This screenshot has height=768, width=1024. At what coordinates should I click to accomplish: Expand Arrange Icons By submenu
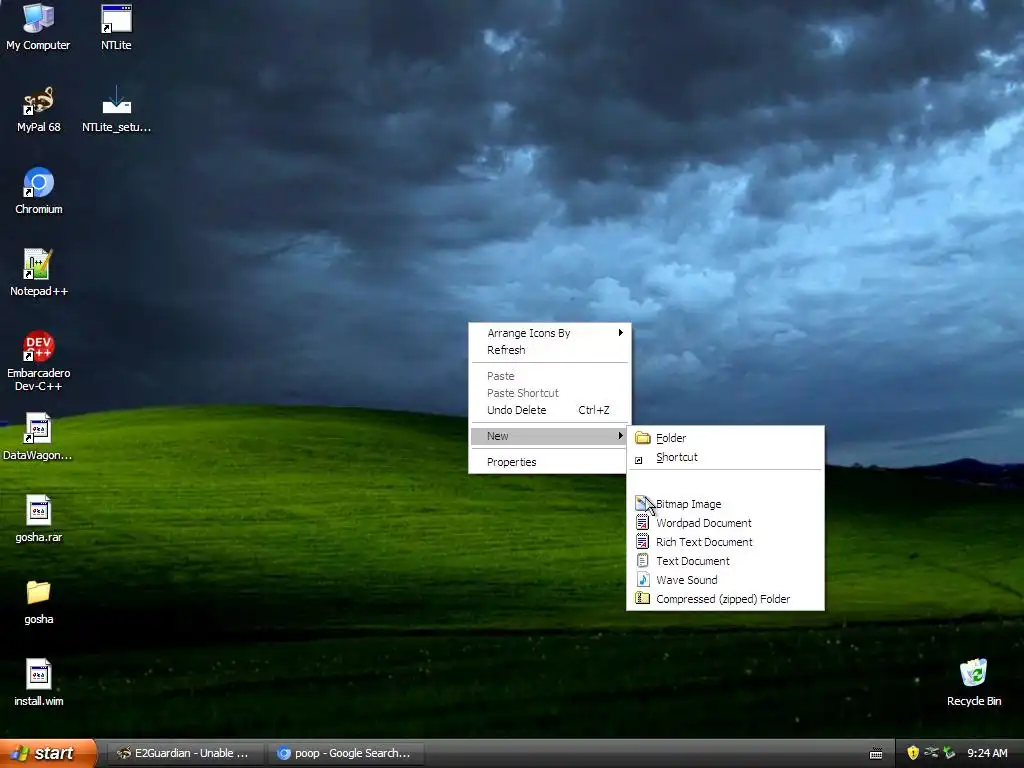coord(549,333)
